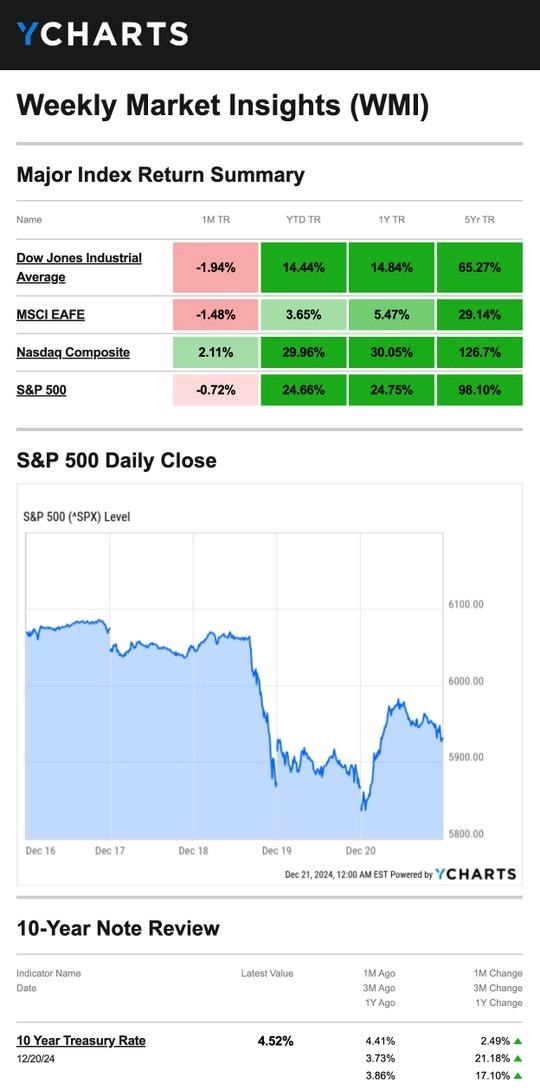Click the S&P 500 YTD TR 24.66% cell

(304, 390)
